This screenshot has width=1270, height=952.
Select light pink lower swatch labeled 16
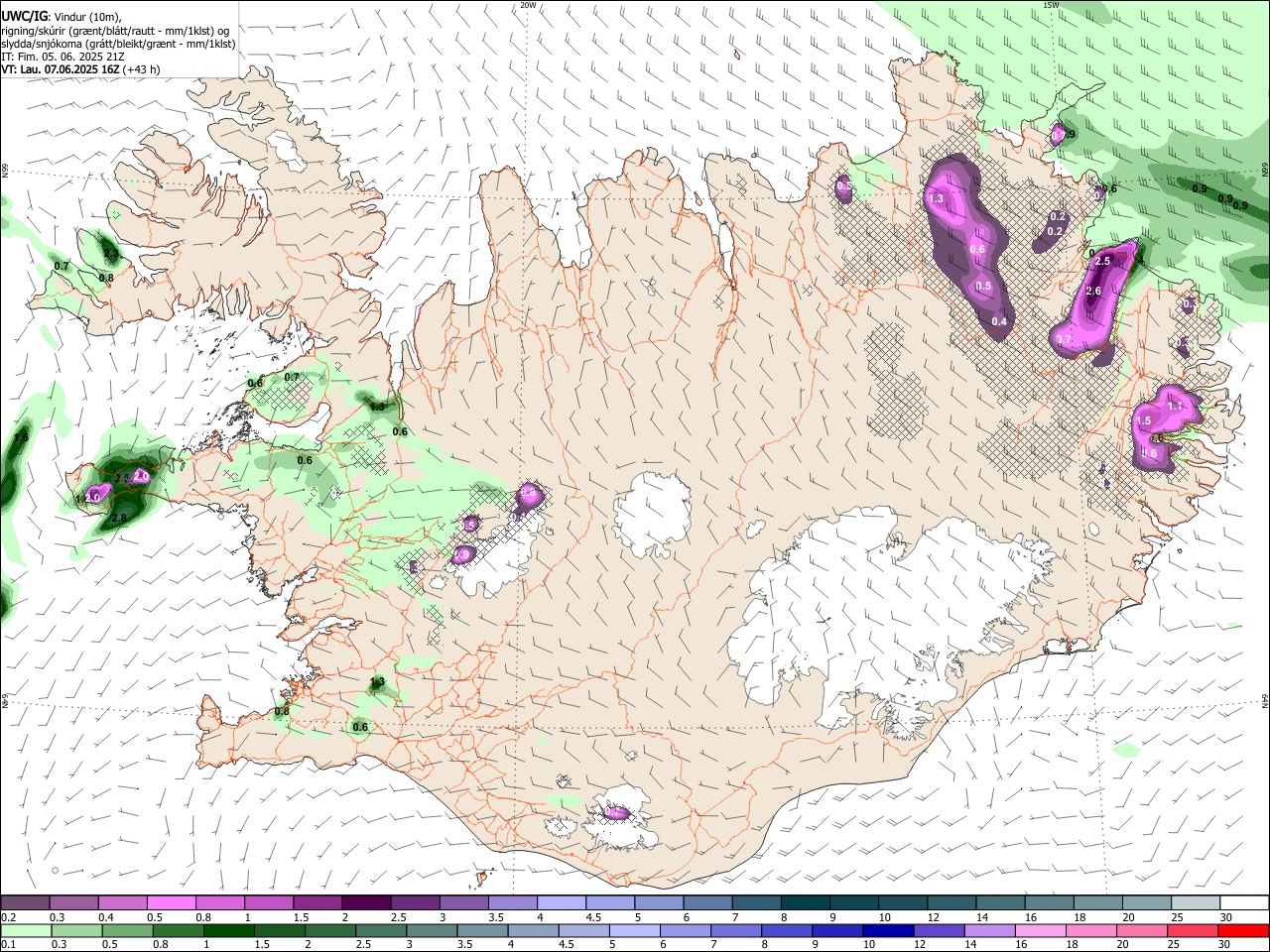click(x=1040, y=930)
